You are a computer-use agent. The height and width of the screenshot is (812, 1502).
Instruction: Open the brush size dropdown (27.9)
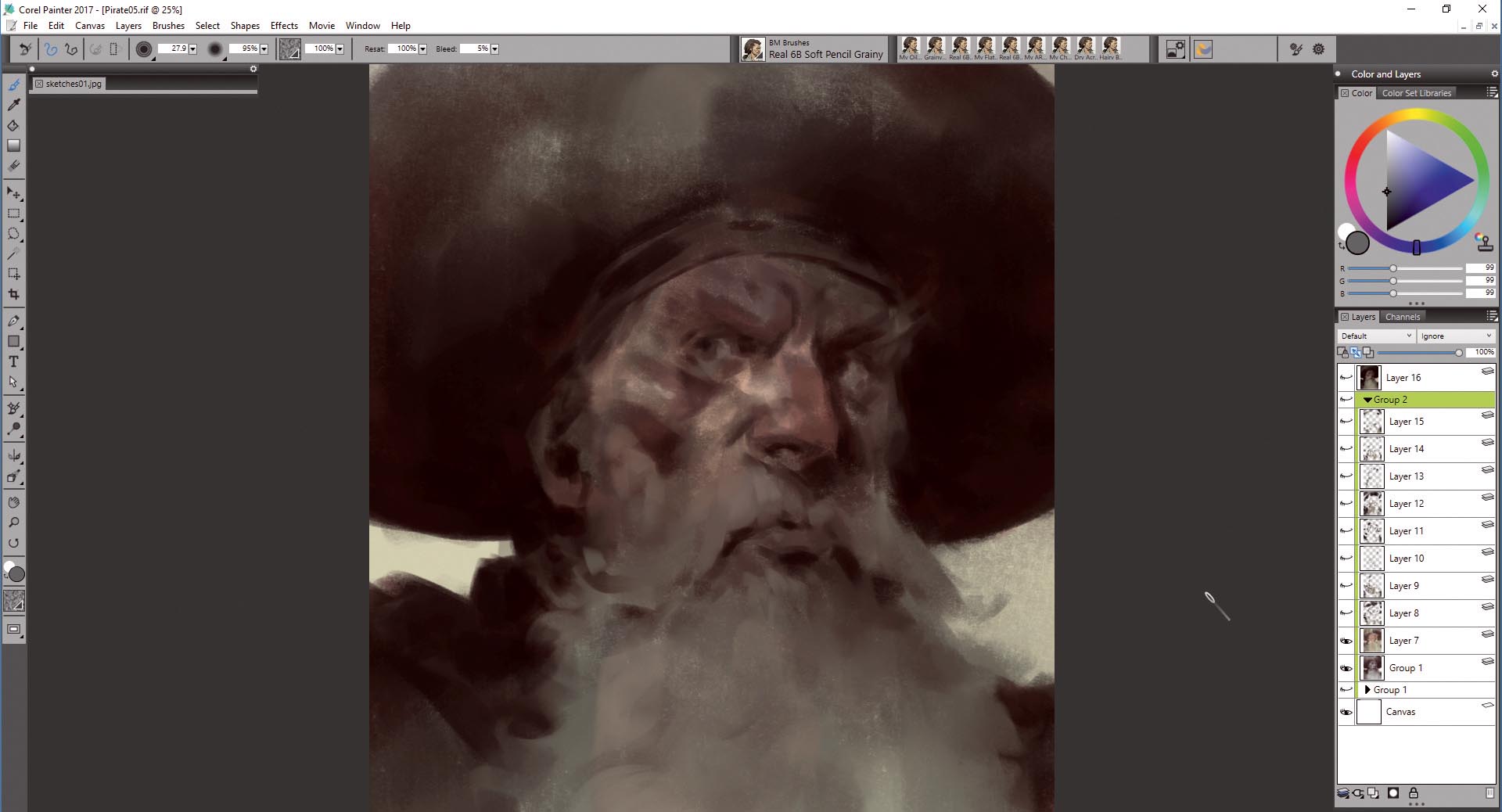[192, 49]
